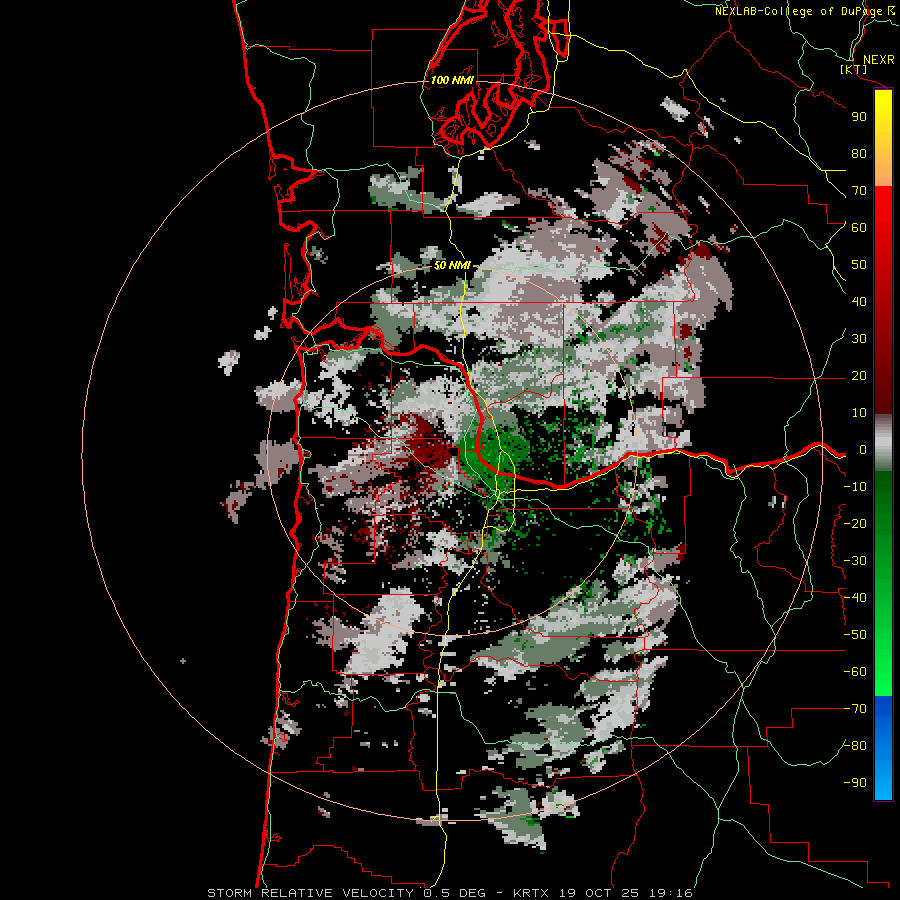Click the "100 NMI" range ring label
Image resolution: width=900 pixels, height=900 pixels.
tap(452, 80)
